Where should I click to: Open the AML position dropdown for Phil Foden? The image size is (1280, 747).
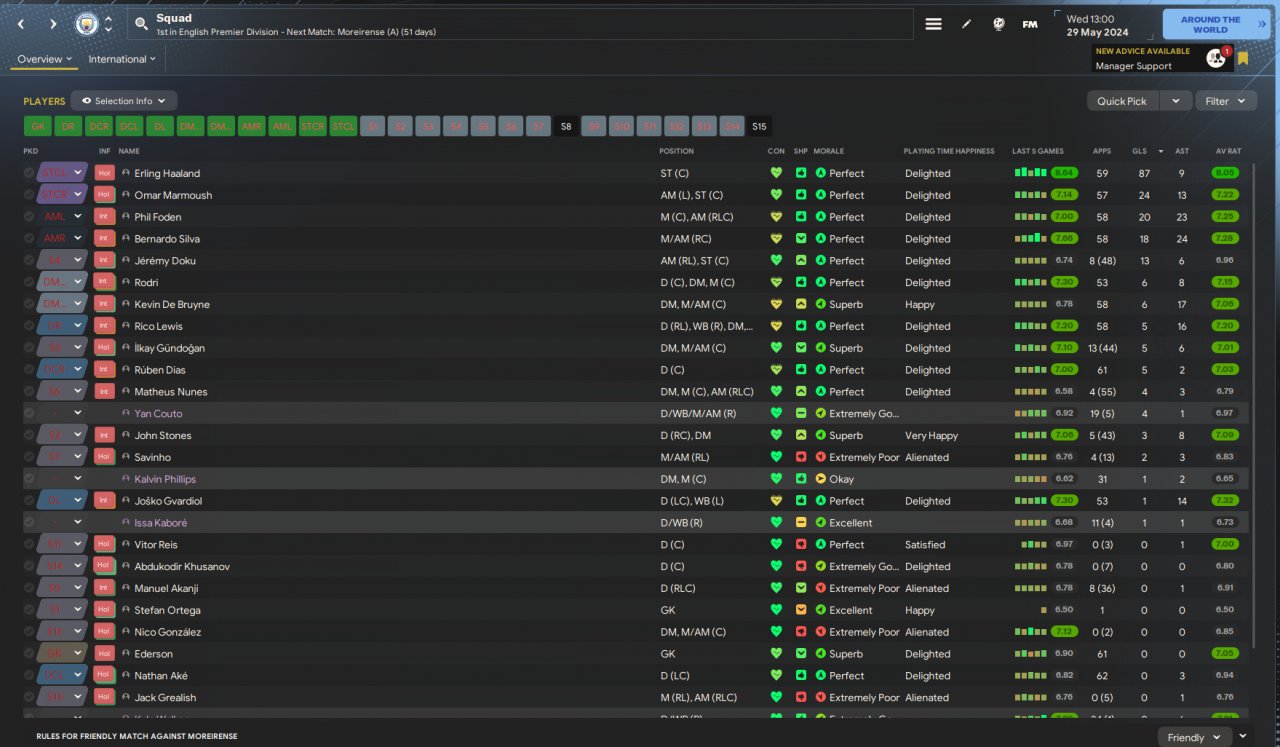62,217
